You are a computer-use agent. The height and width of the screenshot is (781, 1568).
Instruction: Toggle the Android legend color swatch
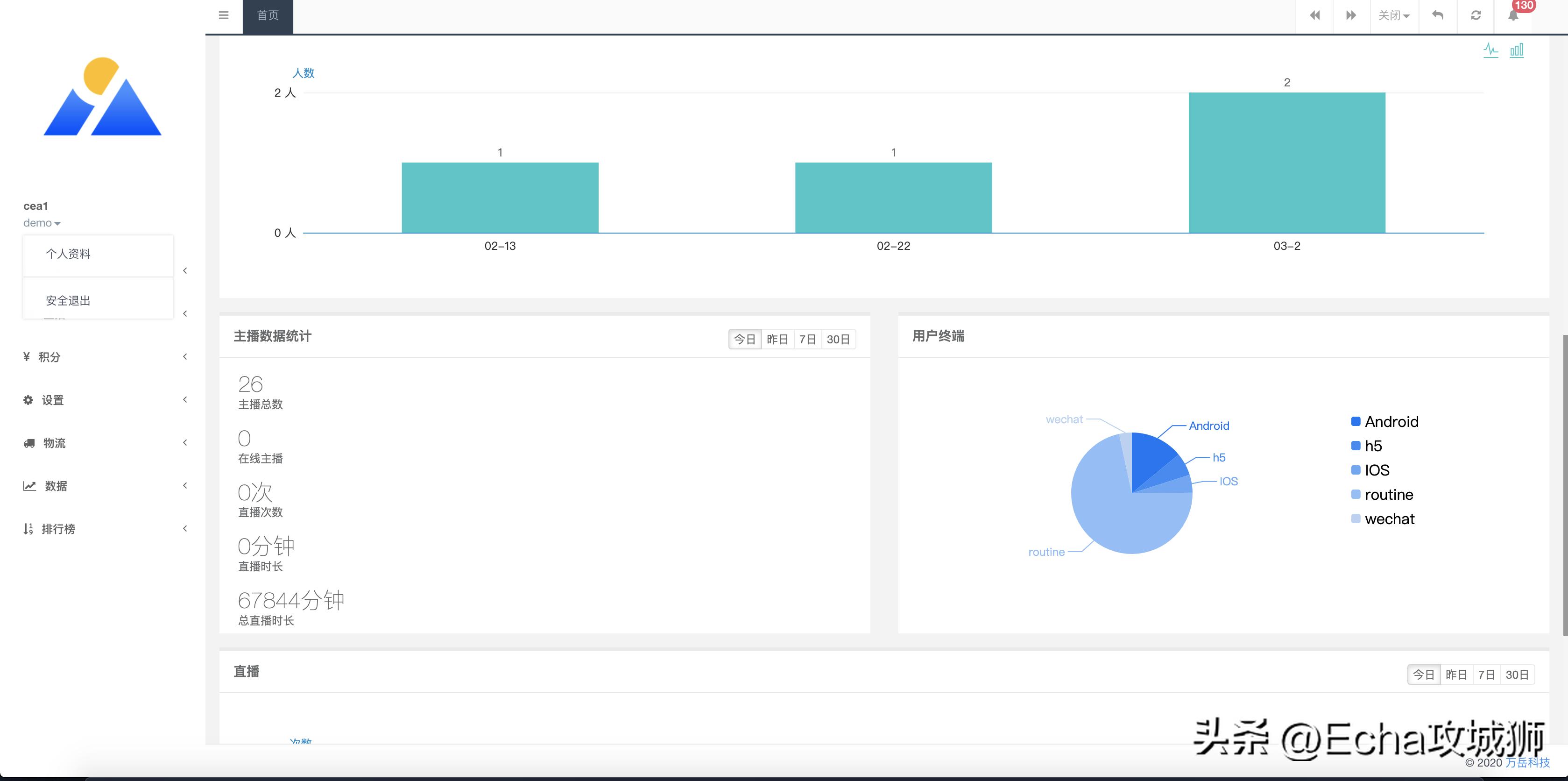[1356, 421]
